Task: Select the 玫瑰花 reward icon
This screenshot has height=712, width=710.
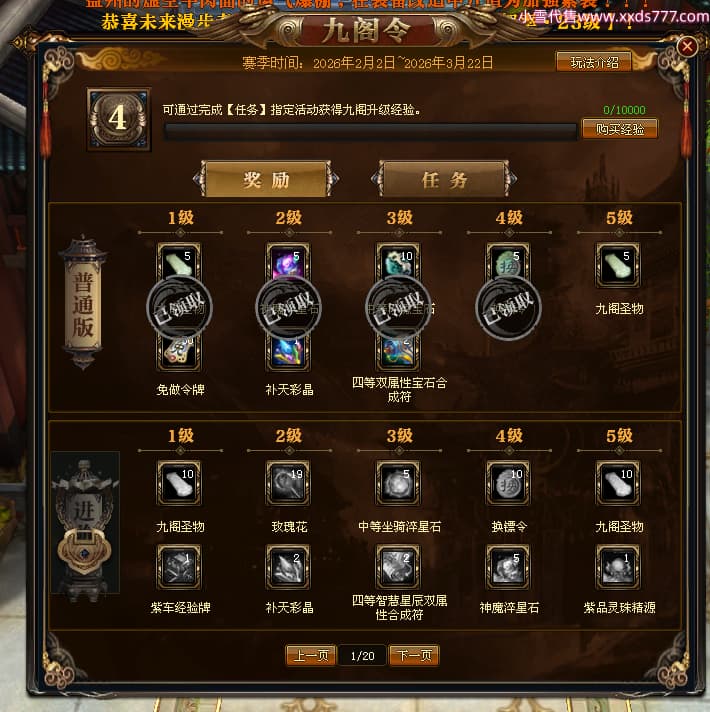Action: click(x=288, y=483)
